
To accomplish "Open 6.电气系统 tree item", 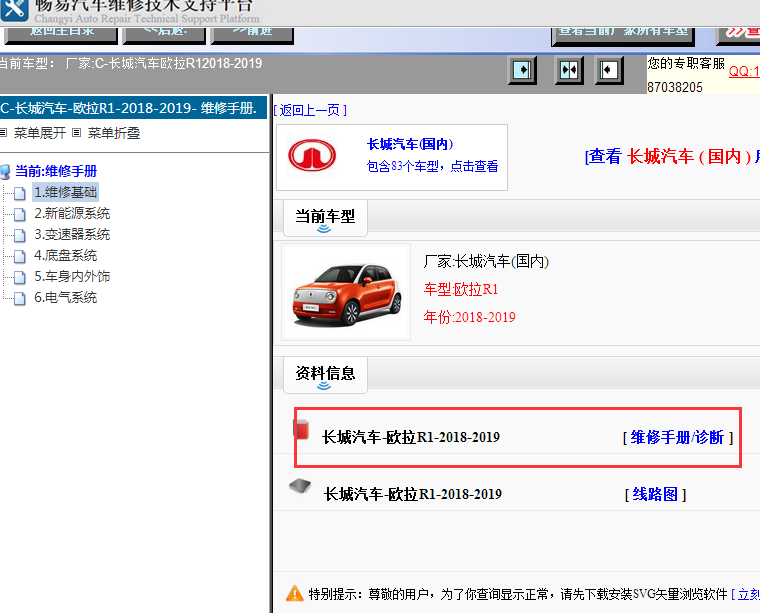I will point(65,298).
